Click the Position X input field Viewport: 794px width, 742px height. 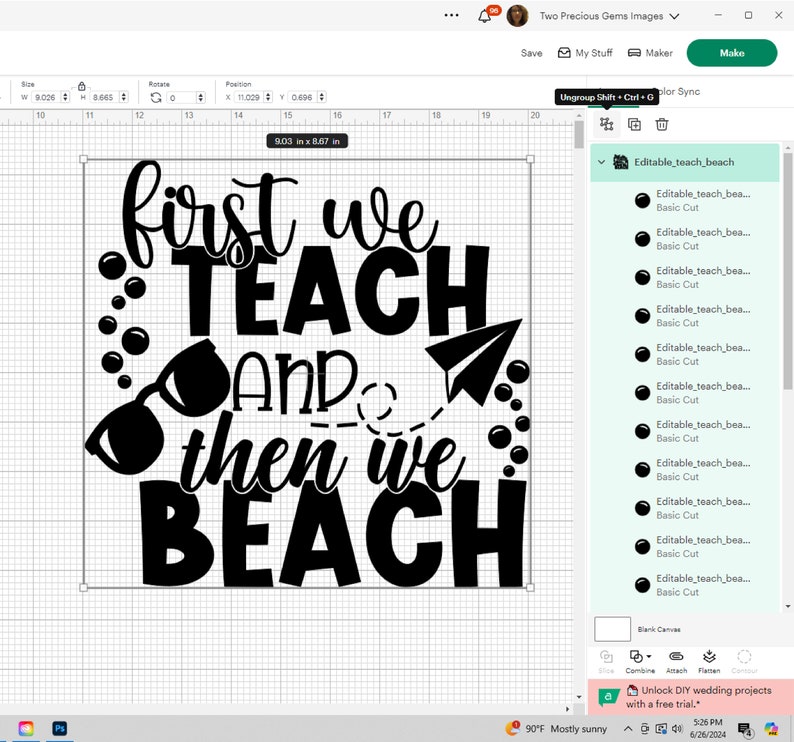coord(249,97)
